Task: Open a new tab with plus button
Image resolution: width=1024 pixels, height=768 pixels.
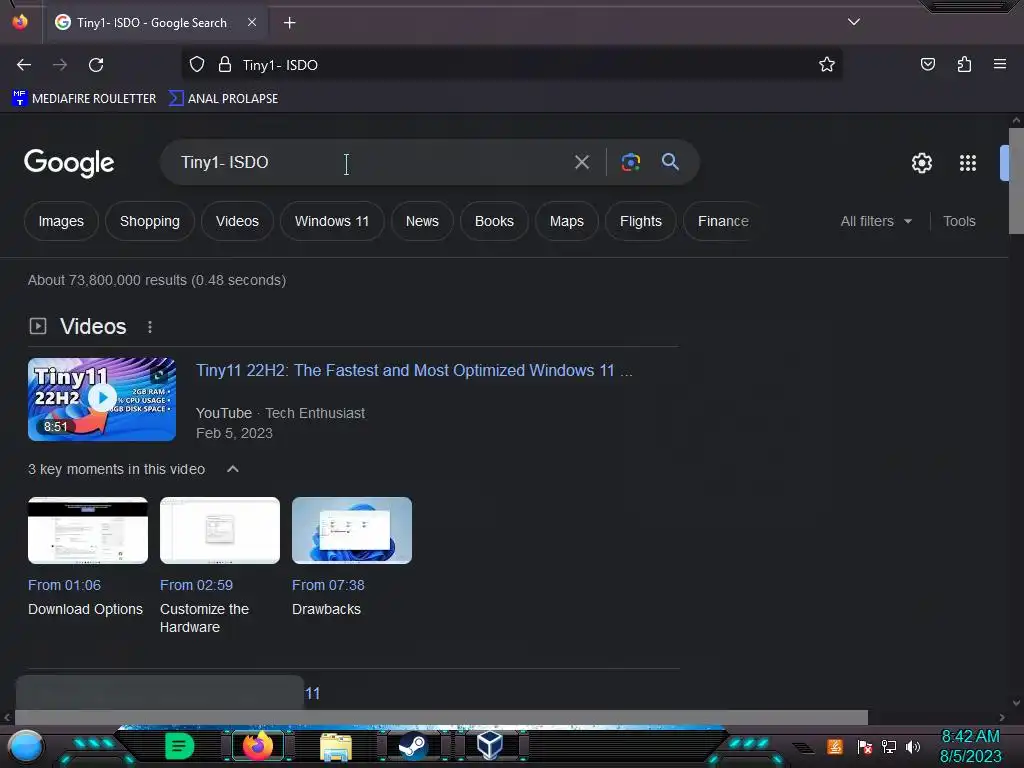Action: 289,23
